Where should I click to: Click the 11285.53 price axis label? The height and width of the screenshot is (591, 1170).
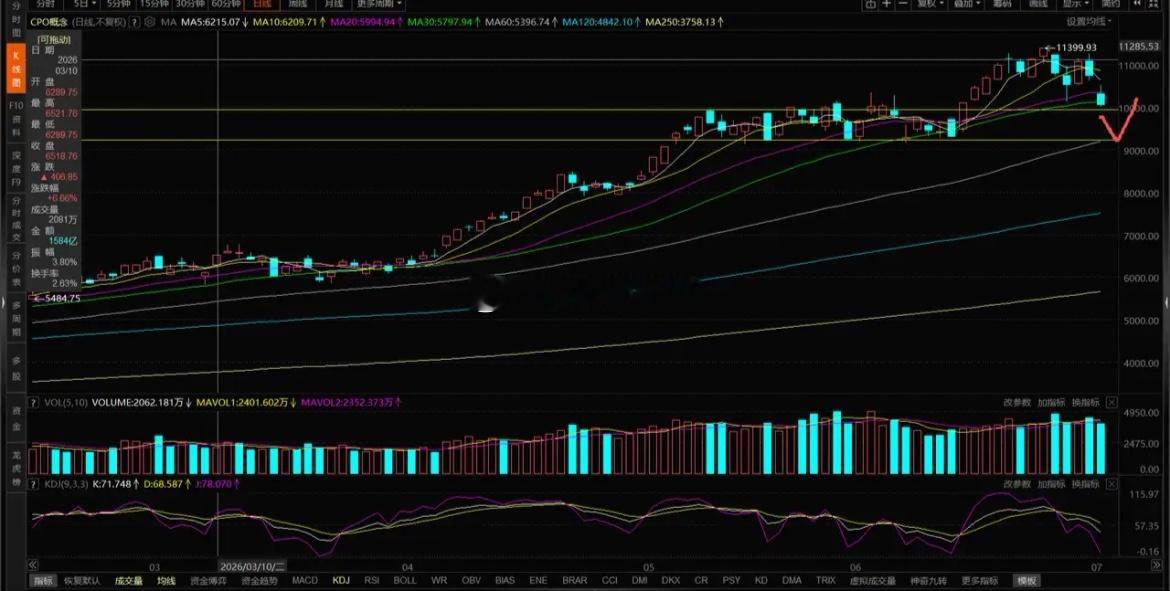coord(1139,46)
